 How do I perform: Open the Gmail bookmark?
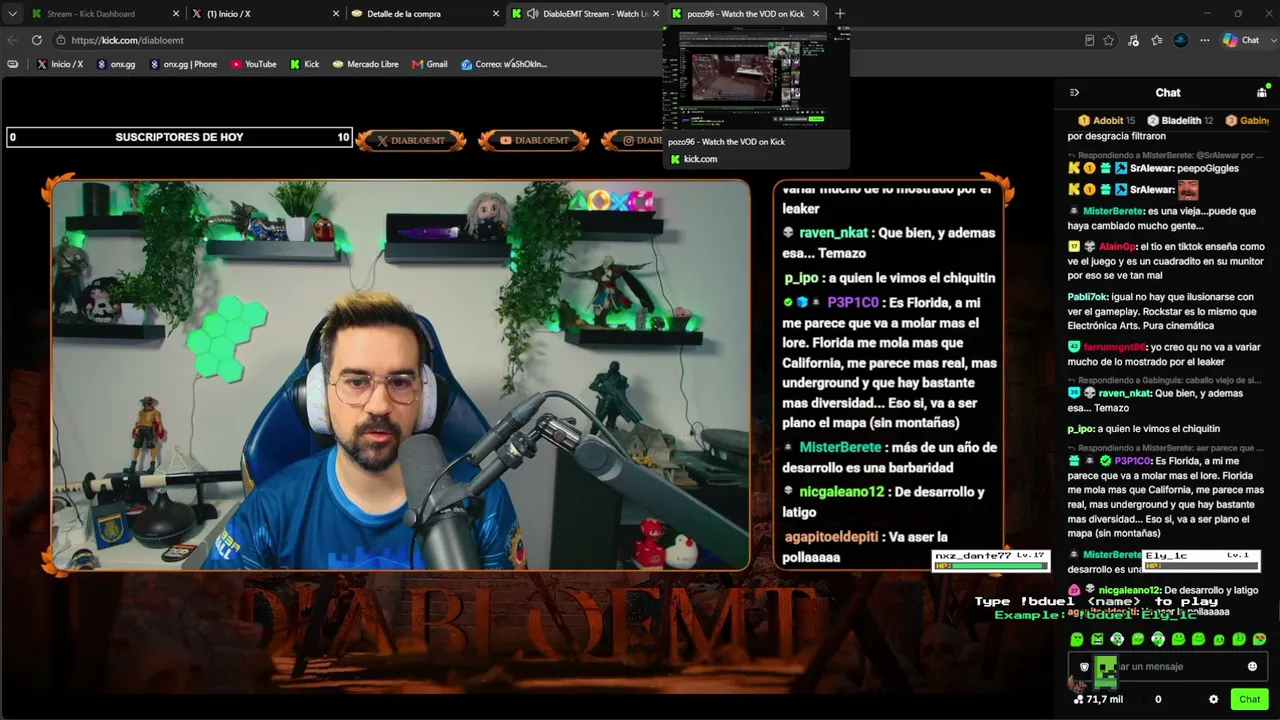(430, 64)
